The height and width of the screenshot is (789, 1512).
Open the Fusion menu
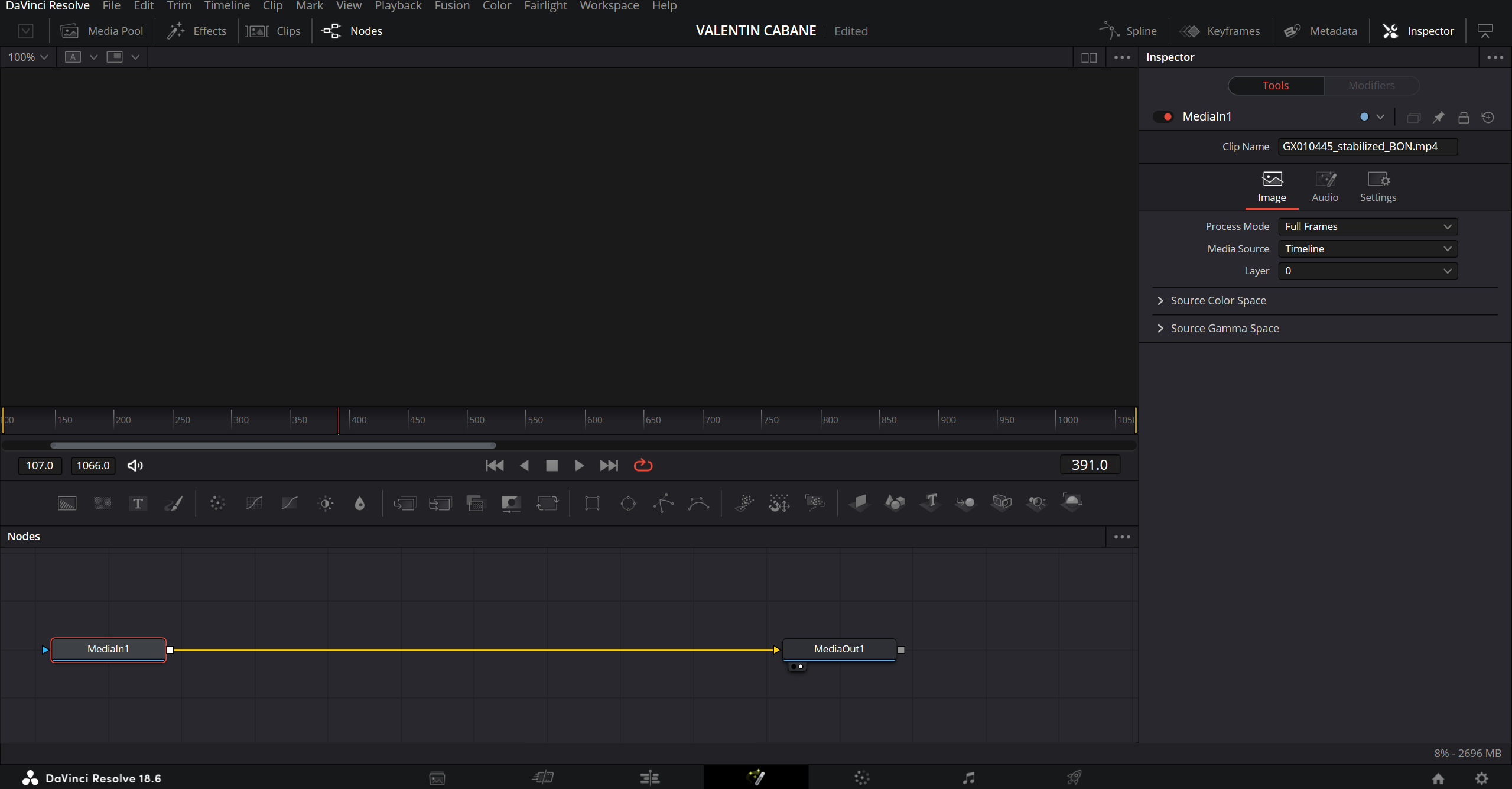pyautogui.click(x=451, y=6)
